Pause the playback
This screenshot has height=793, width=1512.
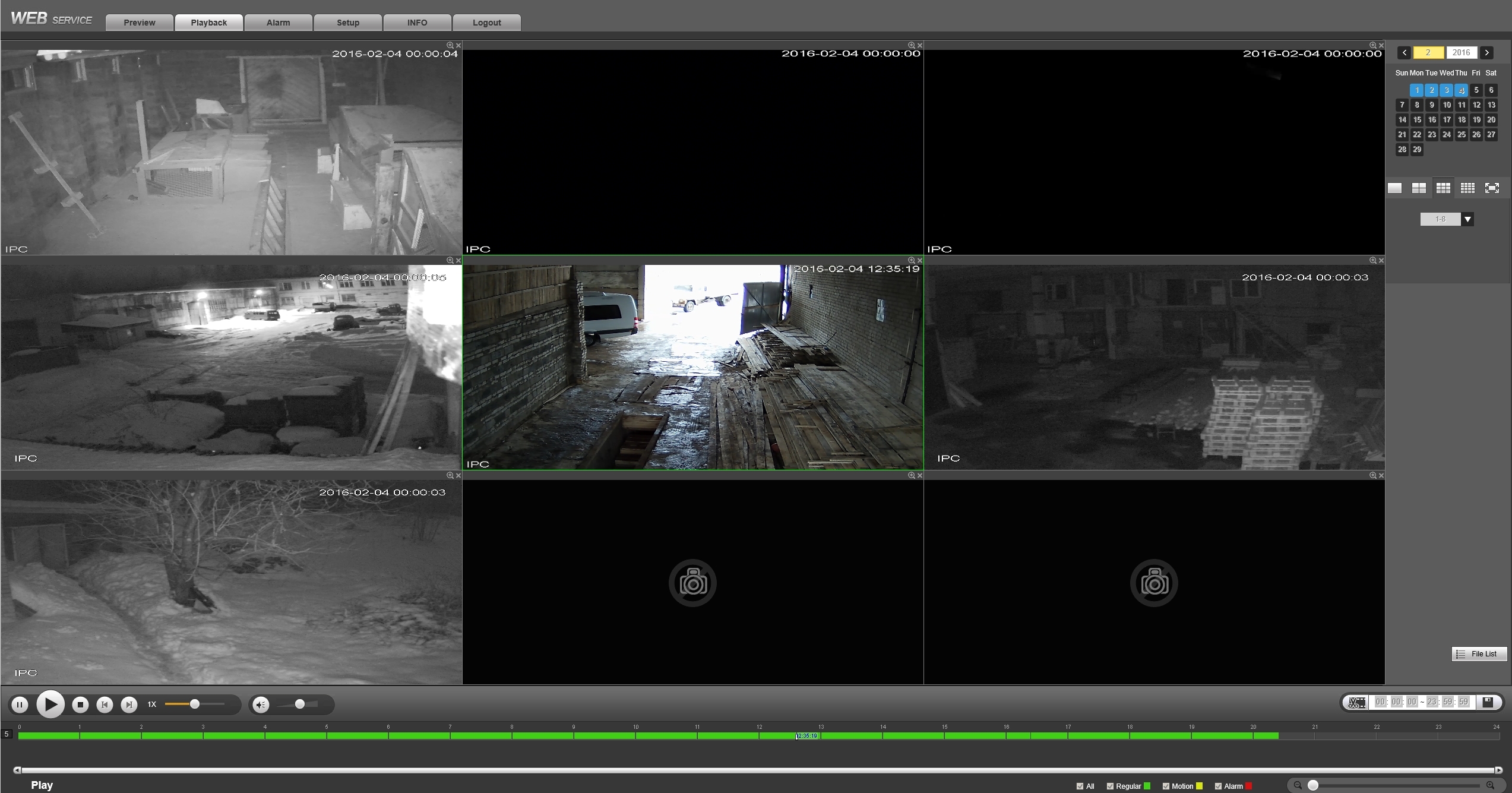click(20, 704)
